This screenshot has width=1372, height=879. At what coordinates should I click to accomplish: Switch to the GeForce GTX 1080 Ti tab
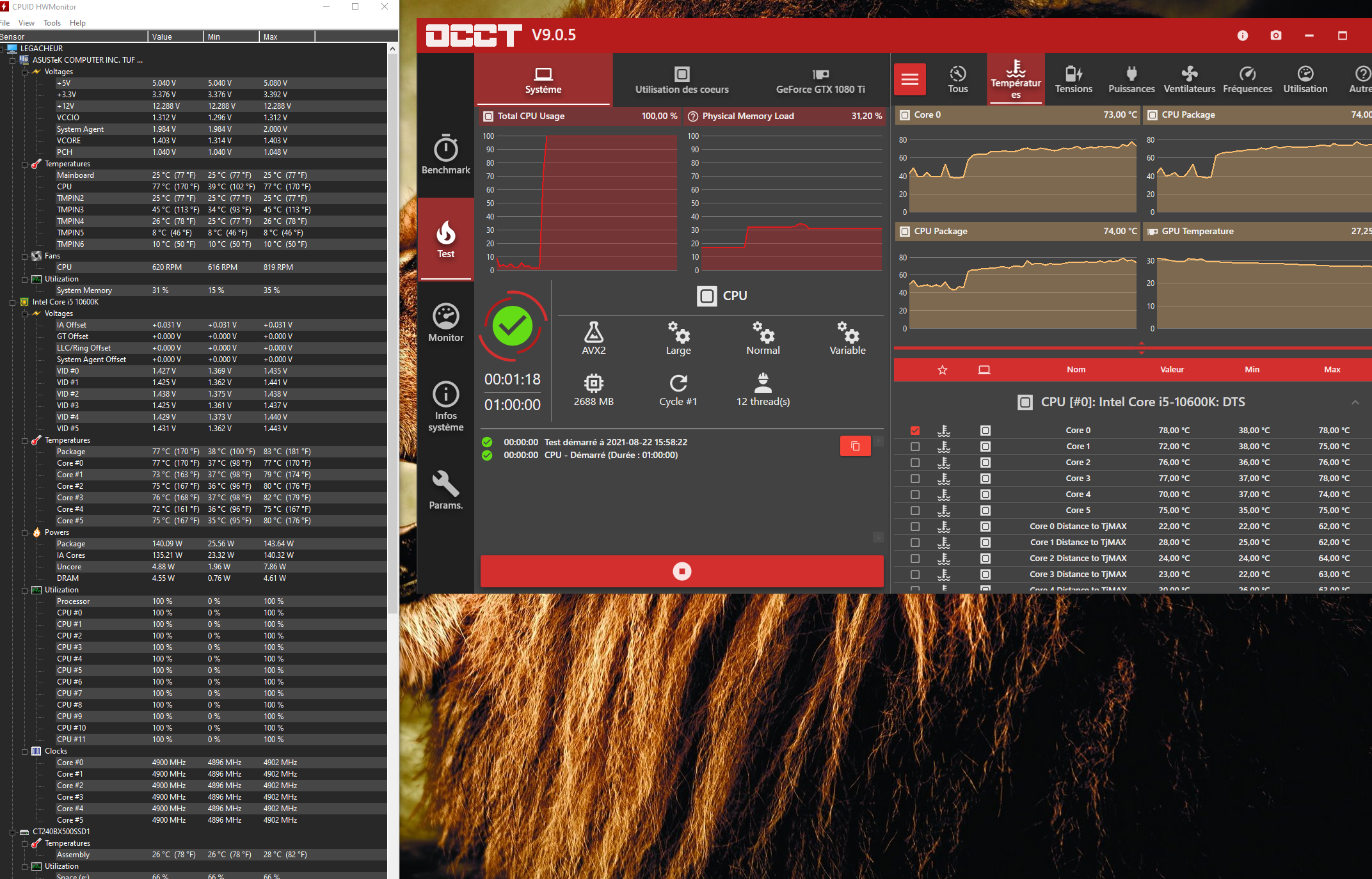pyautogui.click(x=820, y=80)
